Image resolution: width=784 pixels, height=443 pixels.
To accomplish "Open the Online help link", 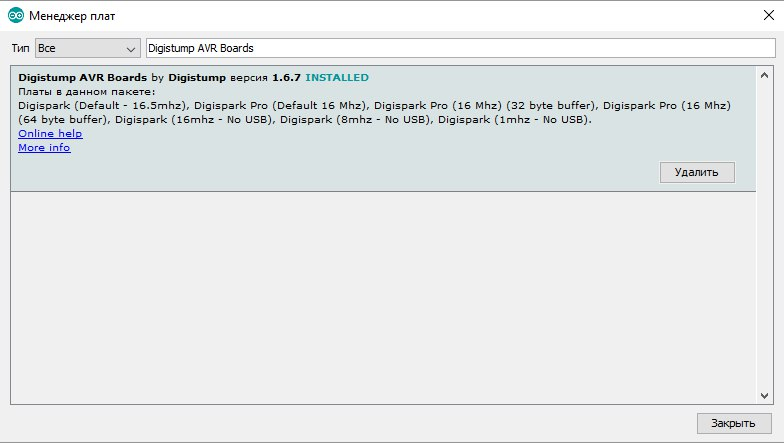I will point(50,134).
